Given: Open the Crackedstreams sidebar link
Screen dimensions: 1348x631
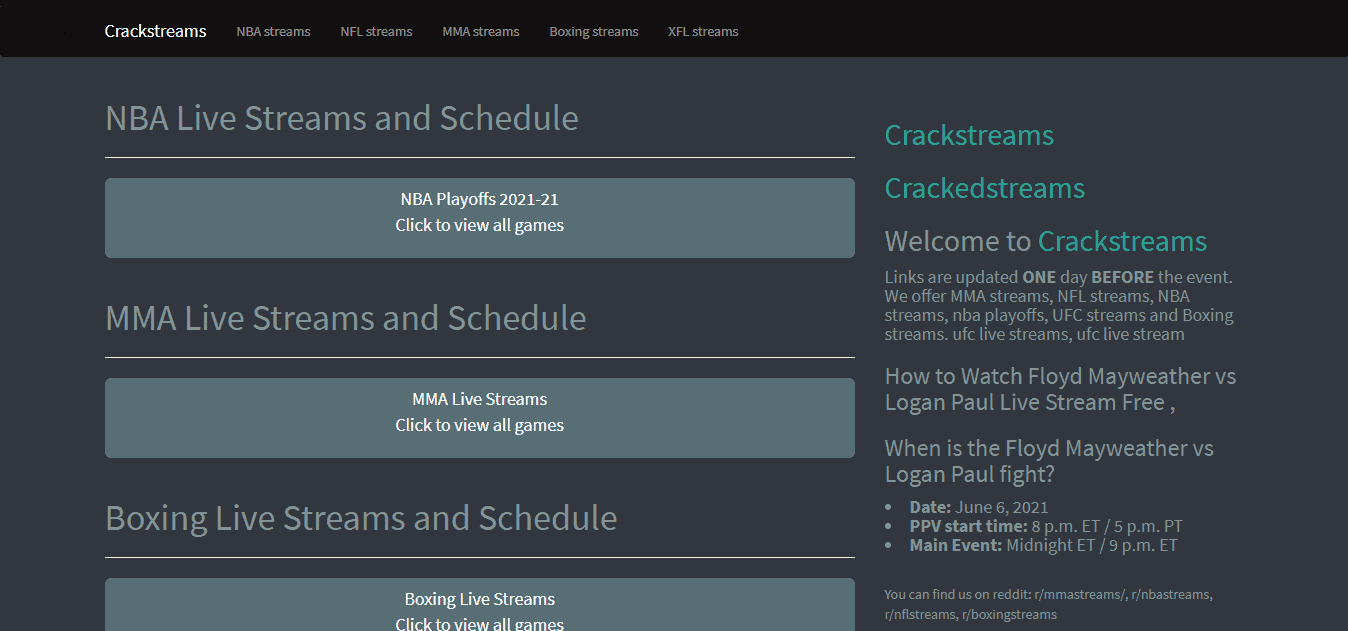Looking at the screenshot, I should tap(984, 189).
